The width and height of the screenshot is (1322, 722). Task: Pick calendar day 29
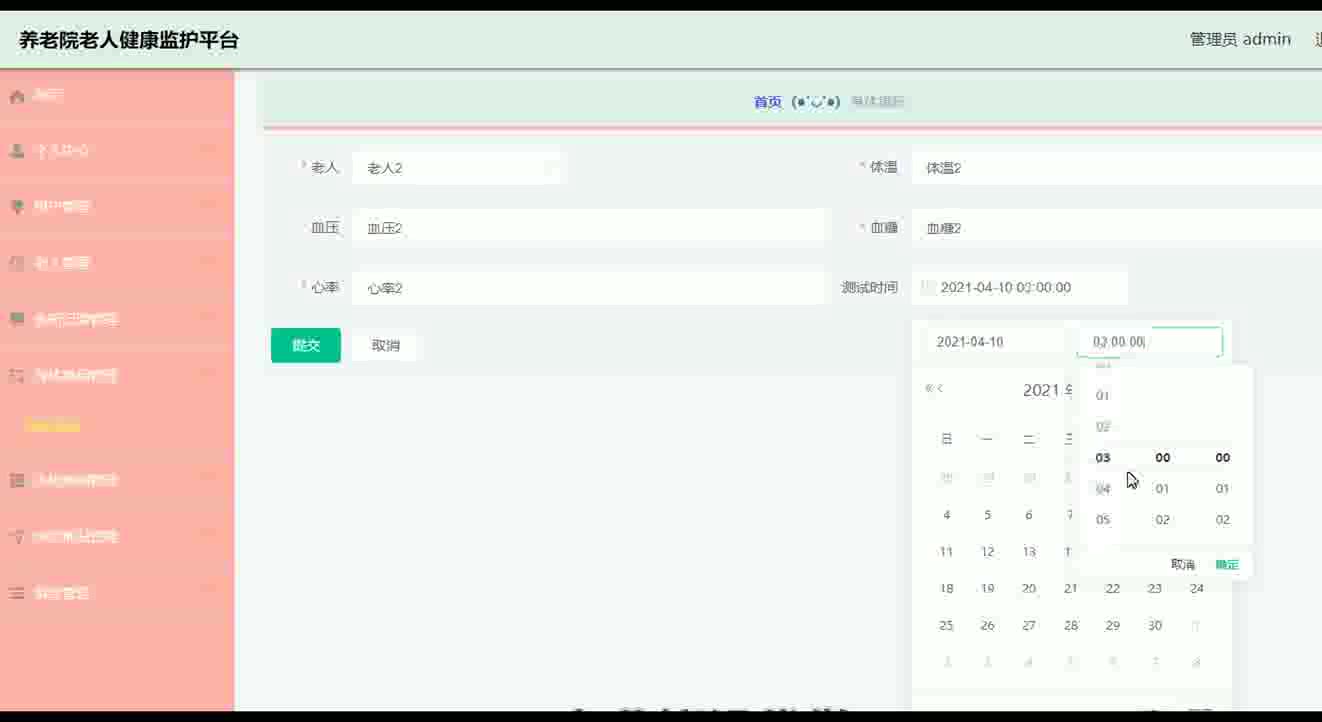tap(1112, 626)
